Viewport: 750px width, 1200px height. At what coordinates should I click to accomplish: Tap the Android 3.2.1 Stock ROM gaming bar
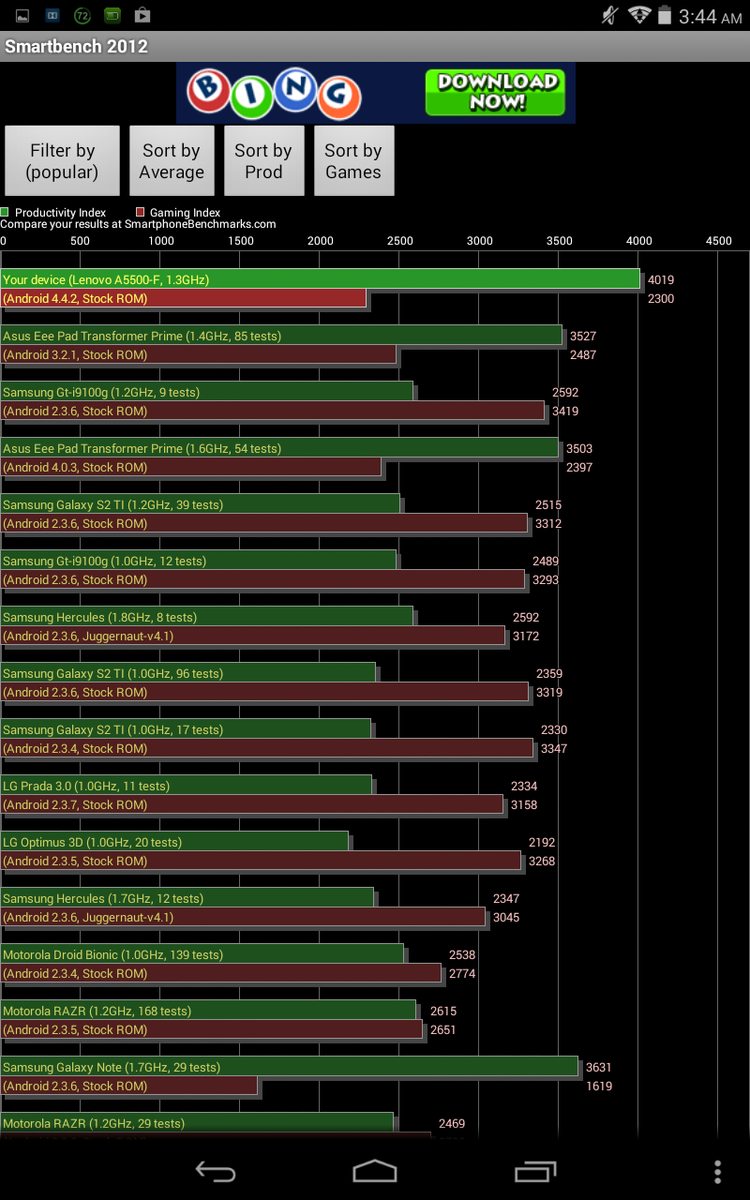[198, 354]
